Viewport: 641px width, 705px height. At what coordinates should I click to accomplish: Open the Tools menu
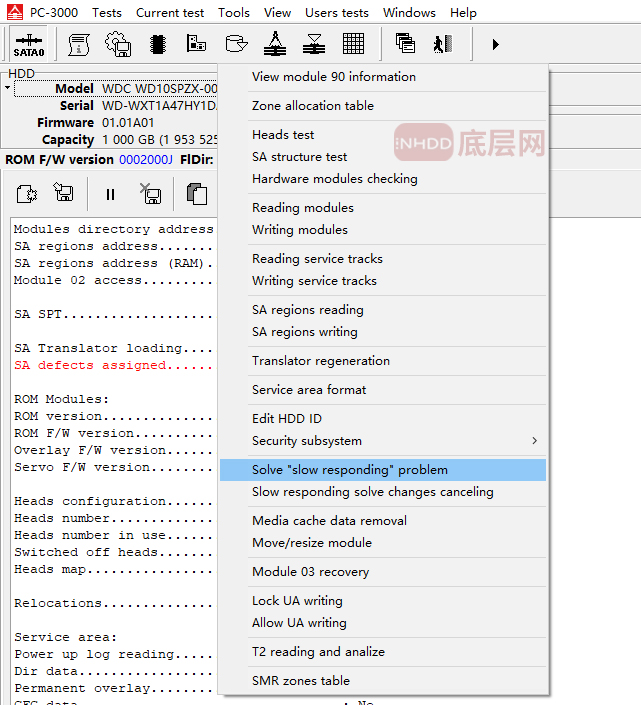(234, 13)
